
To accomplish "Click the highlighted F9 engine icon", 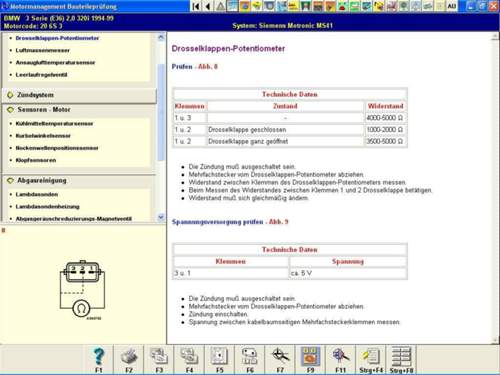I will point(310,357).
